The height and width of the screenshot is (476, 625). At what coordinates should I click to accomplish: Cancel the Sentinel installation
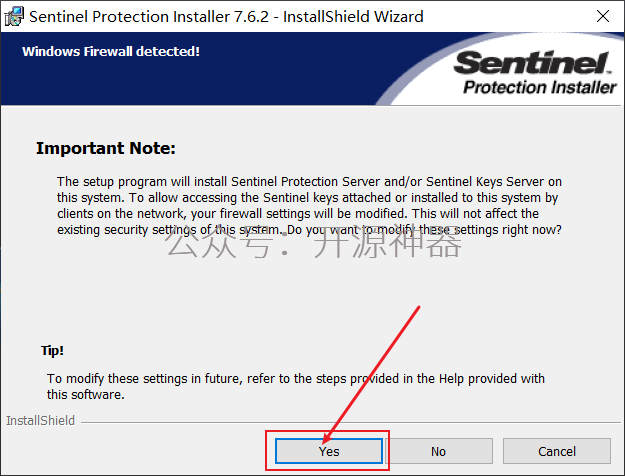pos(556,451)
